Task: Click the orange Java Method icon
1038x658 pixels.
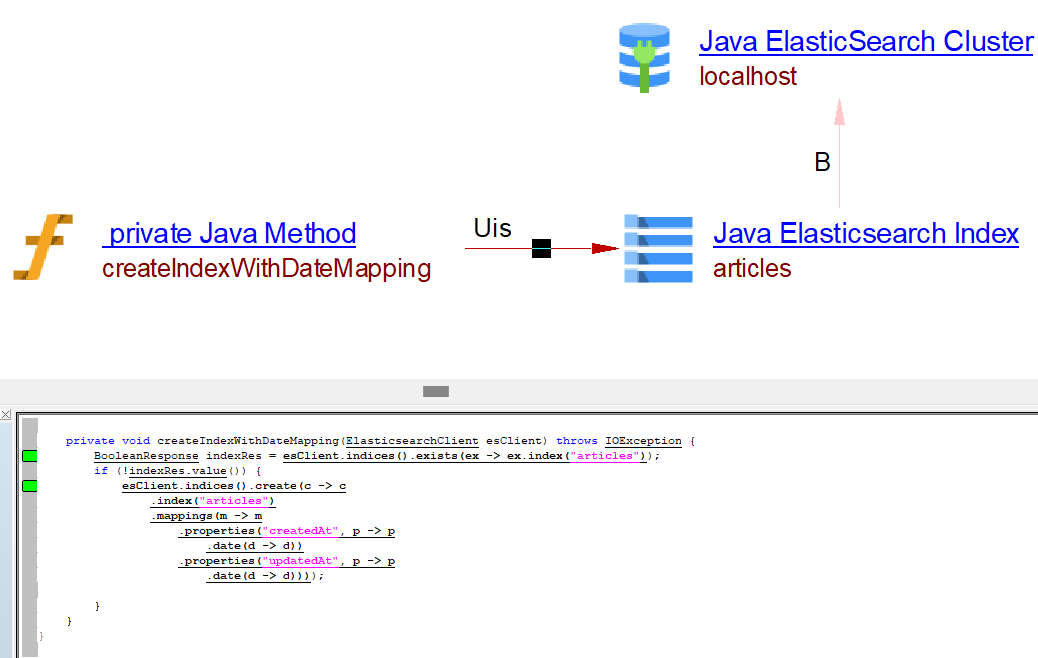Action: (x=43, y=247)
